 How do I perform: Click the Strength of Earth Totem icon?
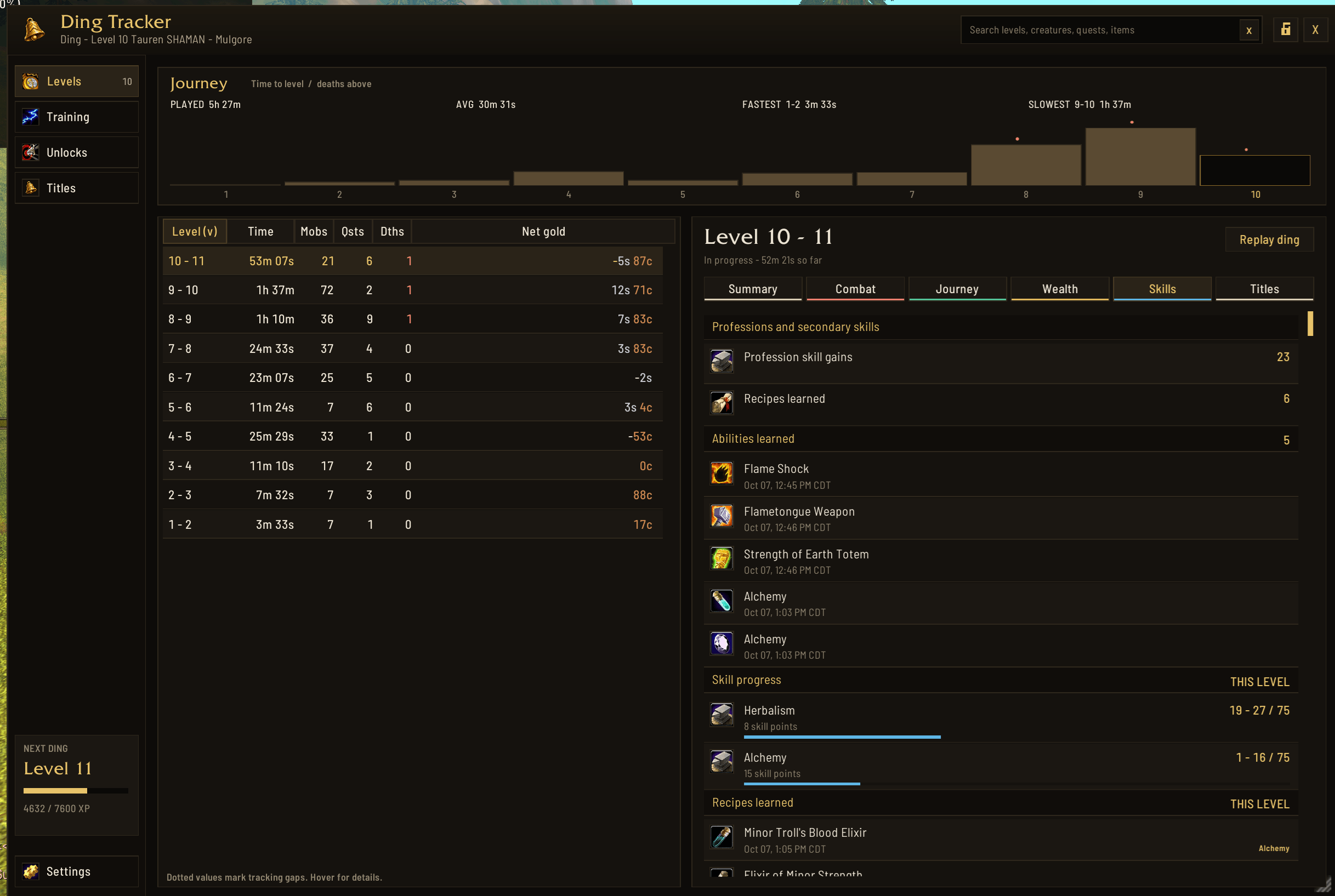[722, 558]
